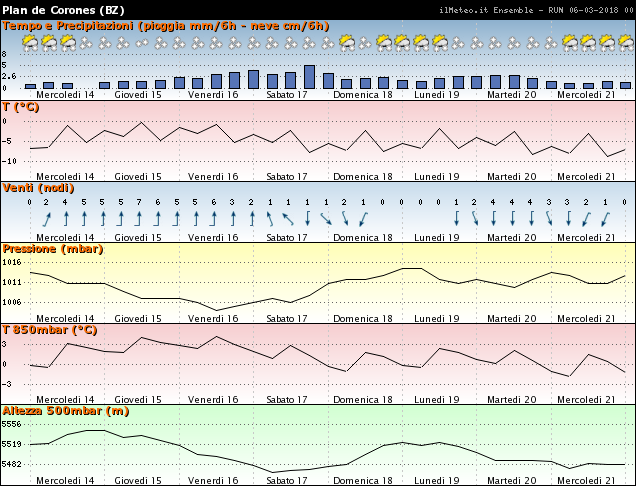
Task: Click the 5519 altitude axis label
Action: pos(11,444)
